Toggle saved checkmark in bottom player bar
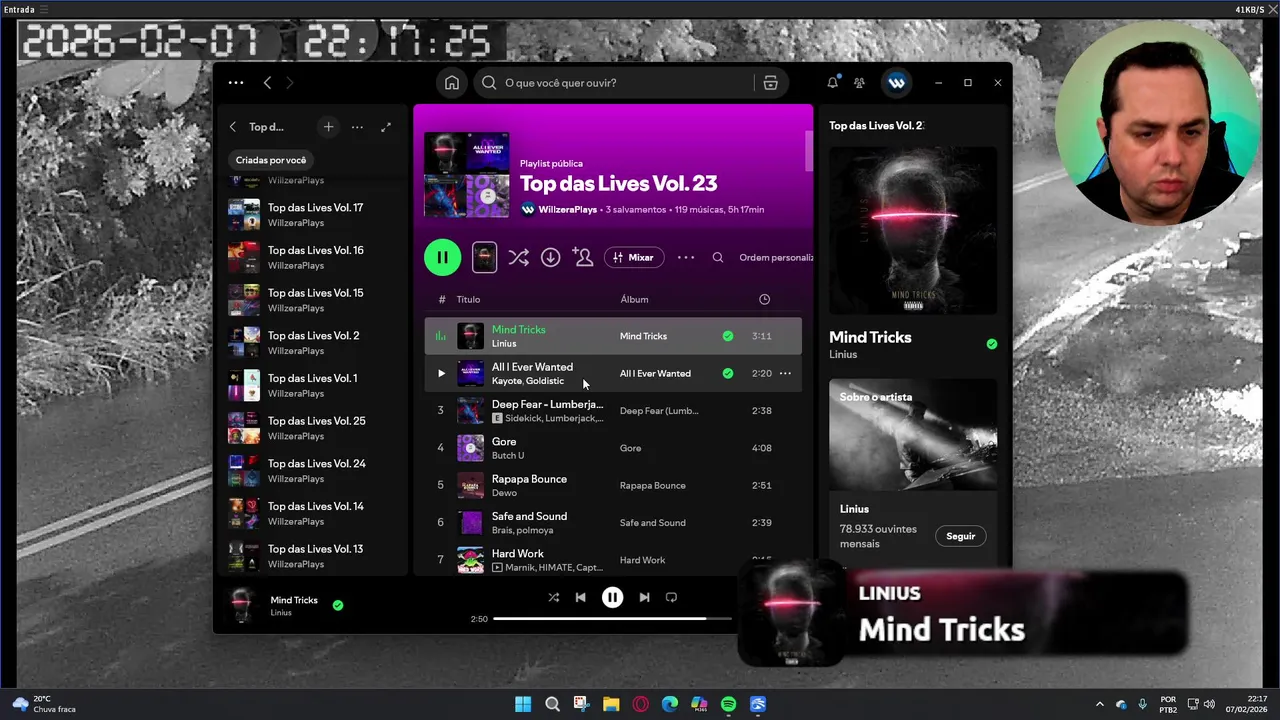The height and width of the screenshot is (720, 1280). pos(338,605)
